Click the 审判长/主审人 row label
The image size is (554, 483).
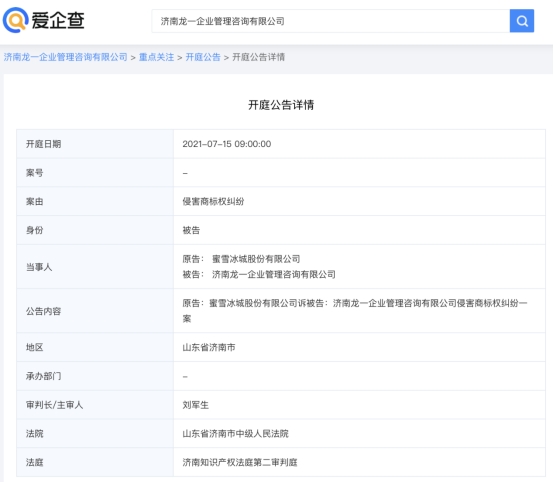click(x=54, y=405)
